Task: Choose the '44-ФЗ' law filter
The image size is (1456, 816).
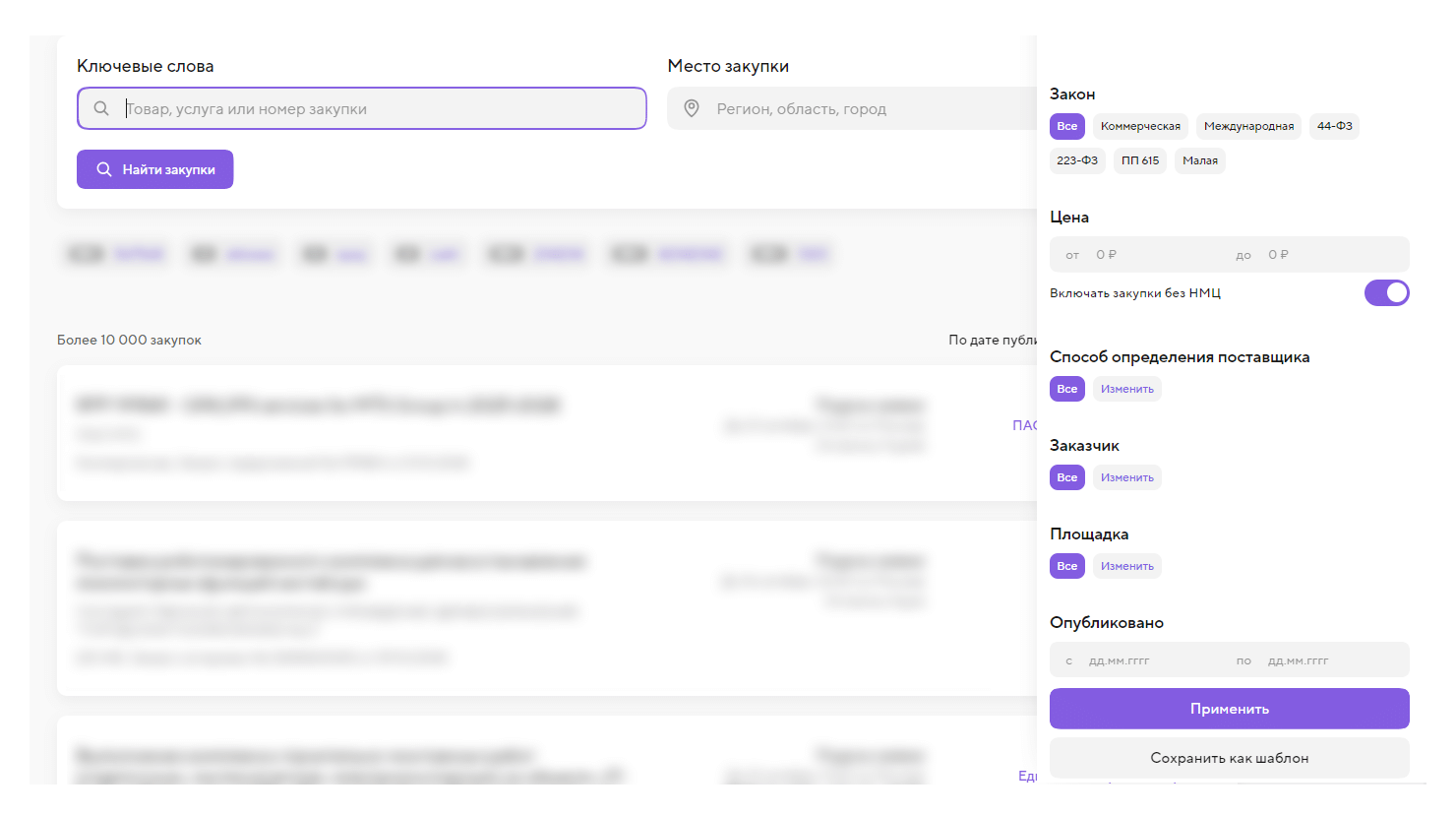Action: [1334, 126]
